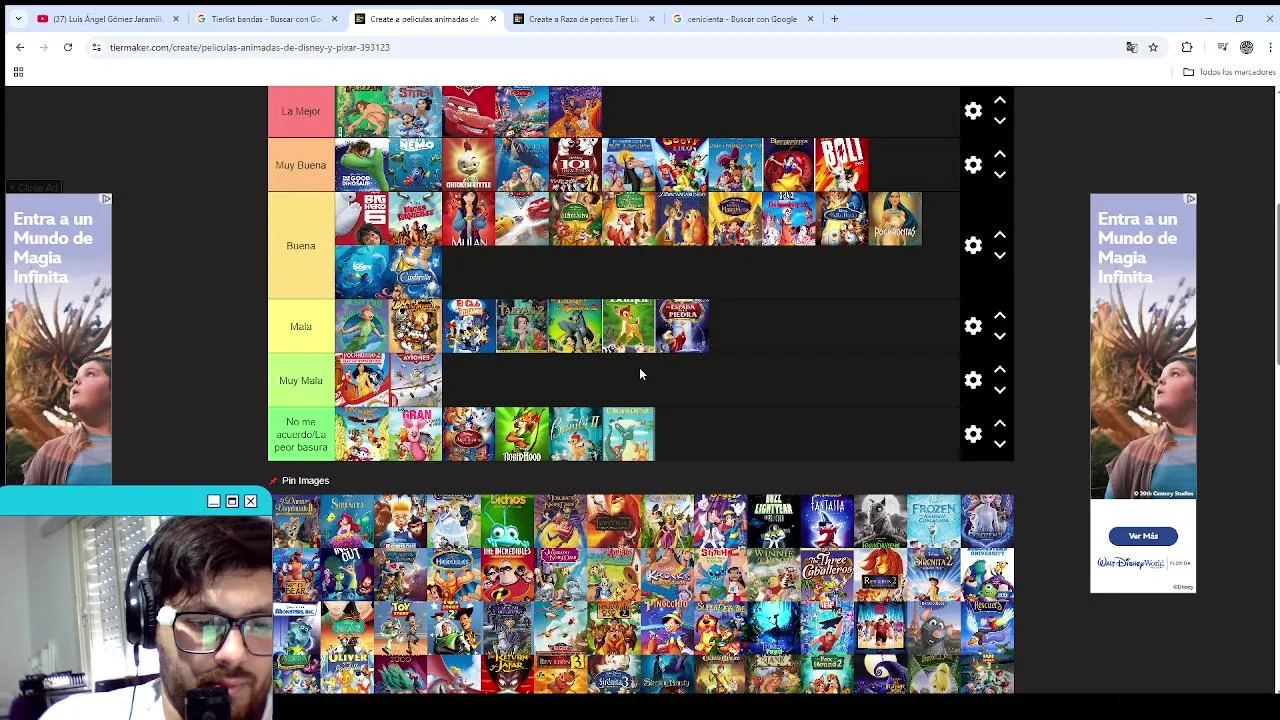Reload the current page
The image size is (1280, 720).
point(68,47)
